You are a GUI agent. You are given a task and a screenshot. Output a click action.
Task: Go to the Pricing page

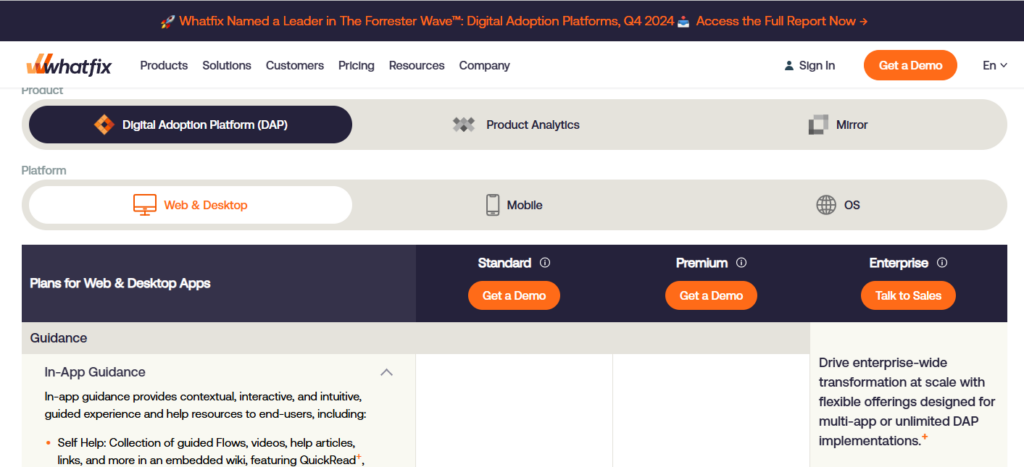(357, 65)
